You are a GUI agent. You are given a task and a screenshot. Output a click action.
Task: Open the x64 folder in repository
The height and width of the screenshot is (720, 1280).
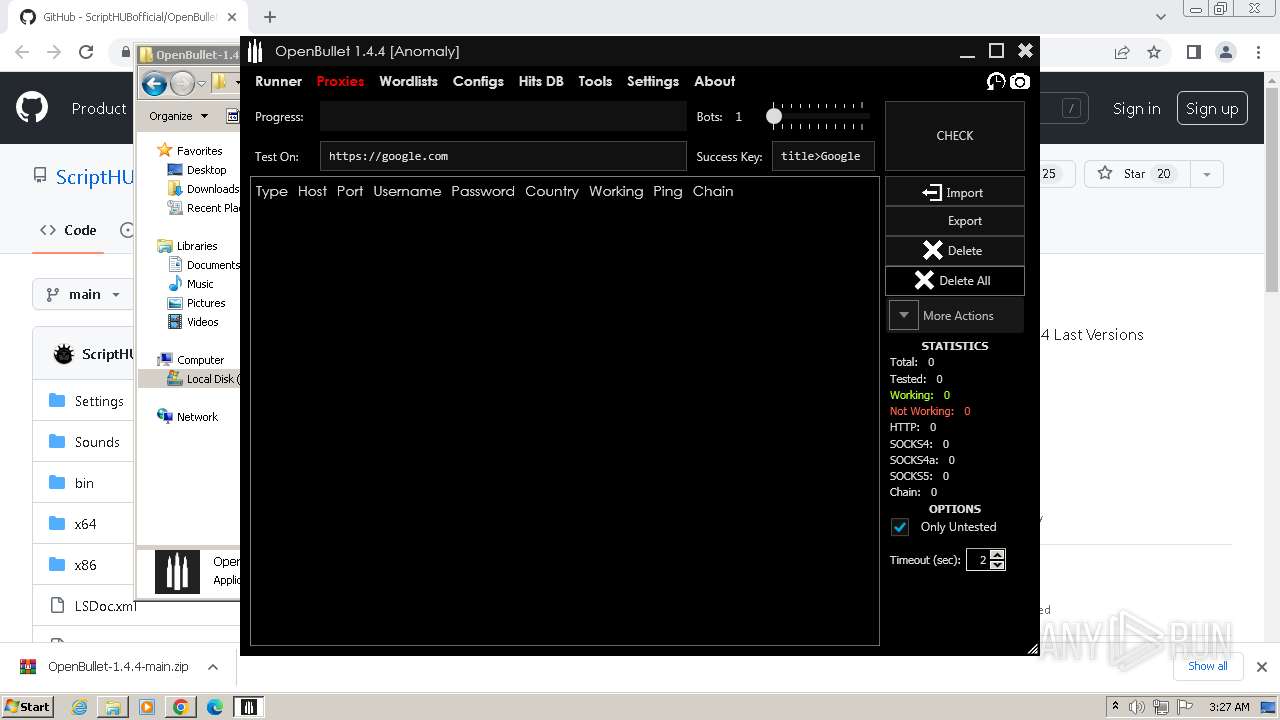(85, 524)
